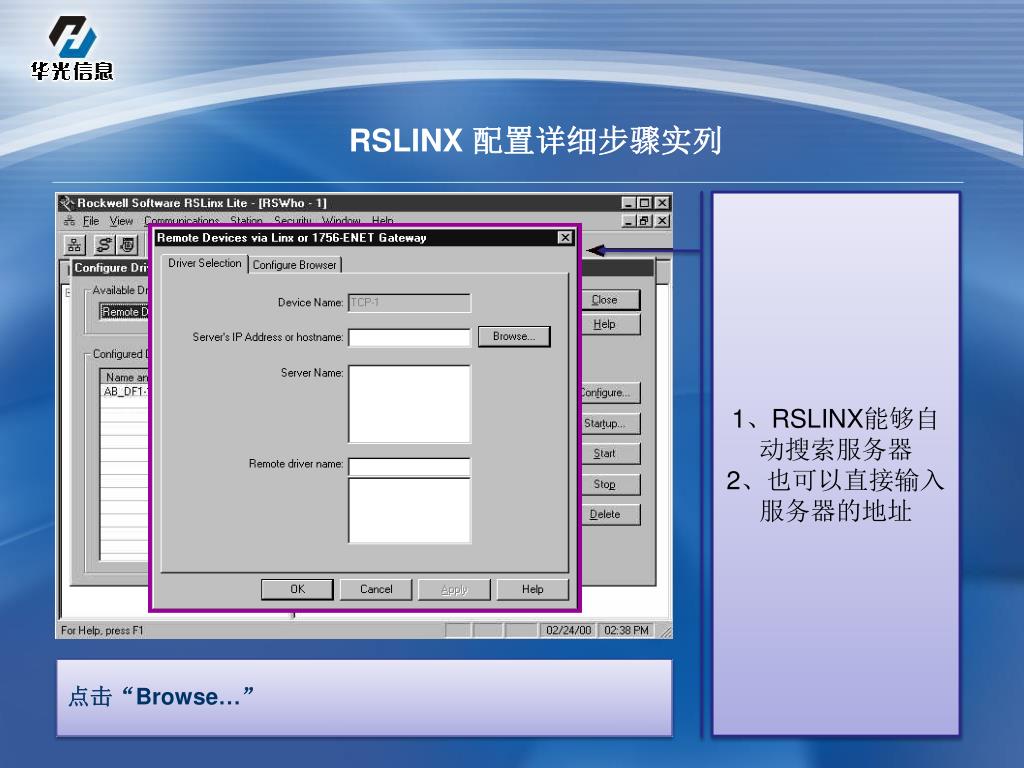Click the list box below Remote driver name
Viewport: 1024px width, 768px height.
(x=409, y=511)
